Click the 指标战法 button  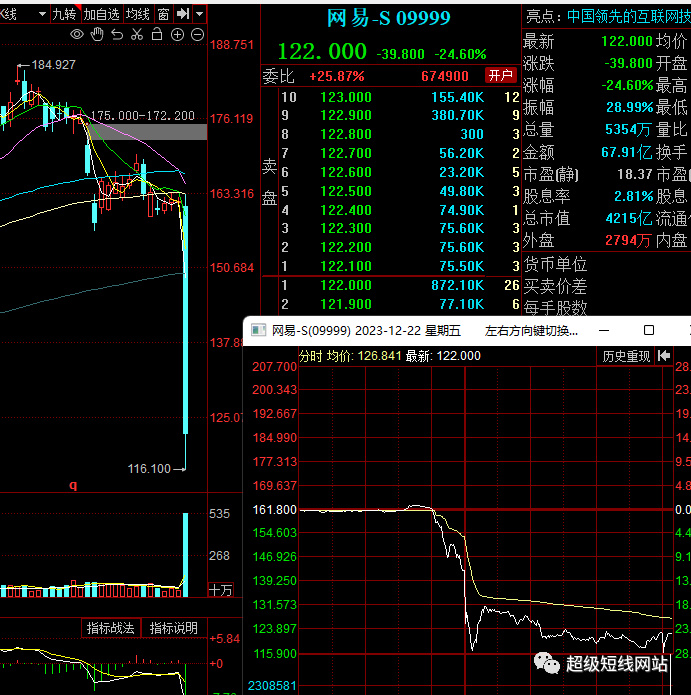coord(111,628)
